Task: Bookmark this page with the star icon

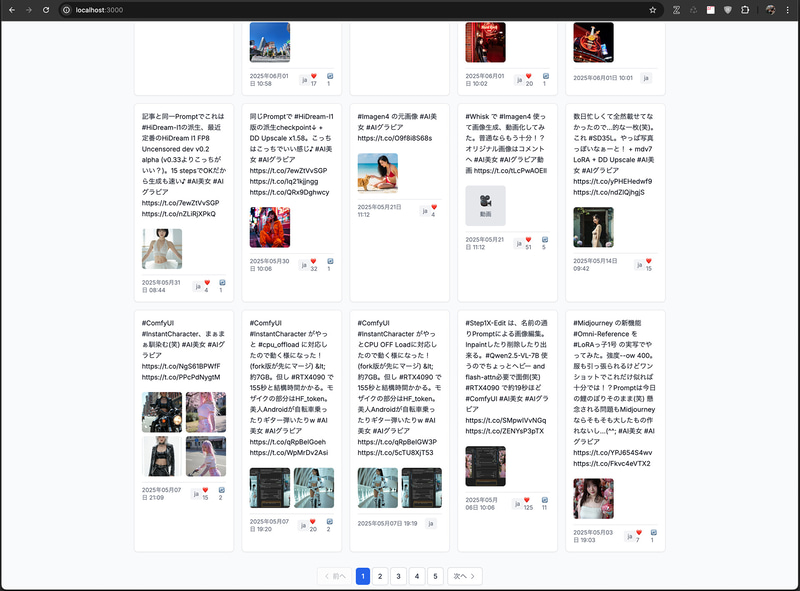Action: pyautogui.click(x=653, y=10)
